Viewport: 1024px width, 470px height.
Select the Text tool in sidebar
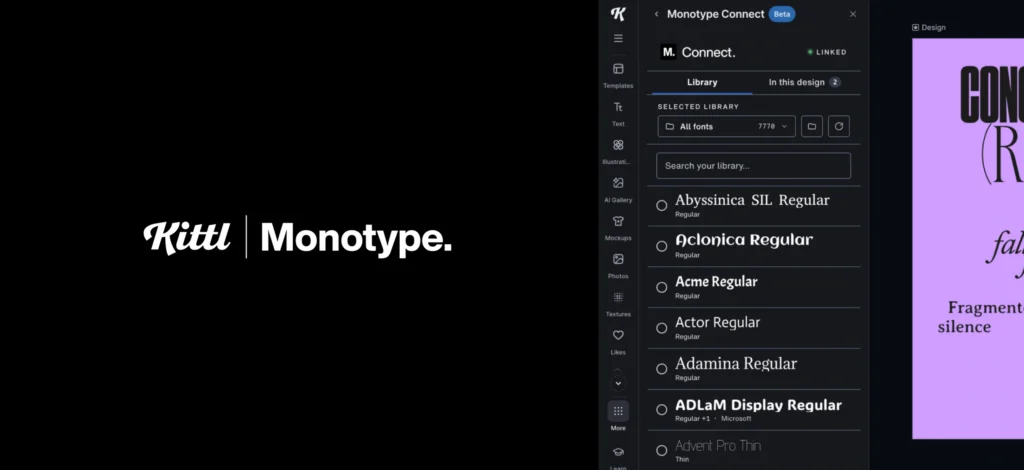618,113
